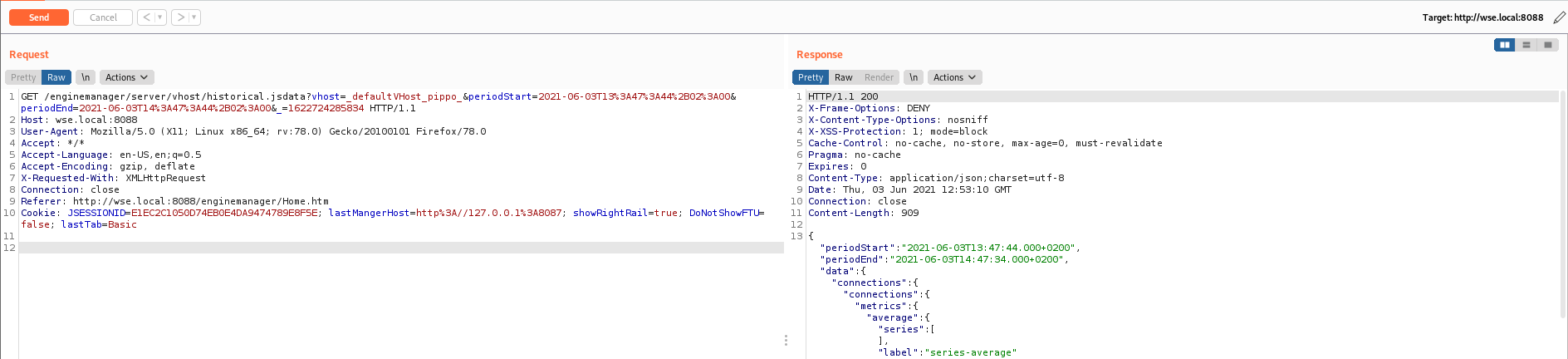
Task: Click the X-Frame-Options: DENY header
Action: coord(869,108)
